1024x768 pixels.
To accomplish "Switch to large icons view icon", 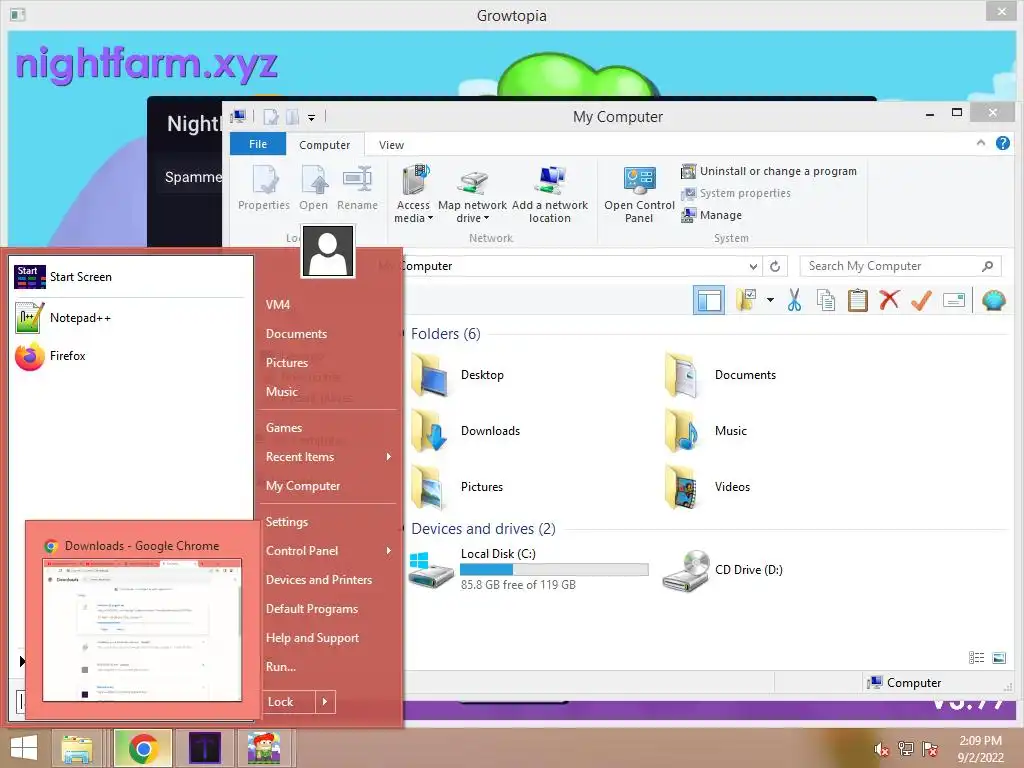I will (999, 658).
